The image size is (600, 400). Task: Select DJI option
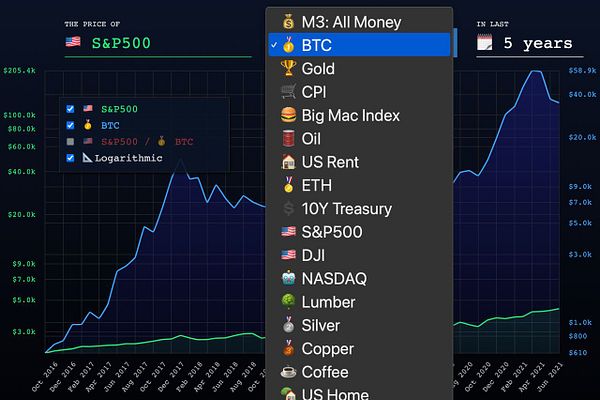[359, 255]
